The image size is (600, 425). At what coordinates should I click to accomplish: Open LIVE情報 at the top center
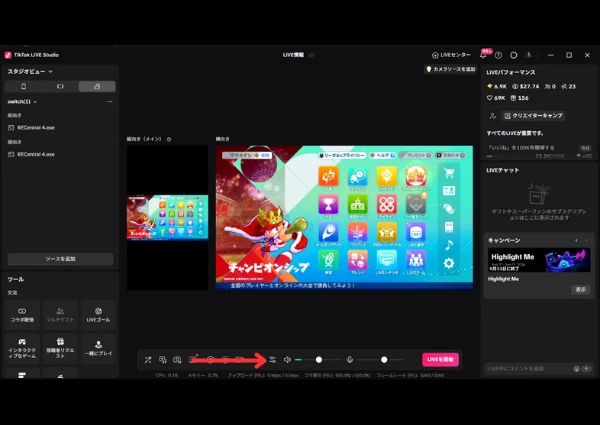[293, 55]
